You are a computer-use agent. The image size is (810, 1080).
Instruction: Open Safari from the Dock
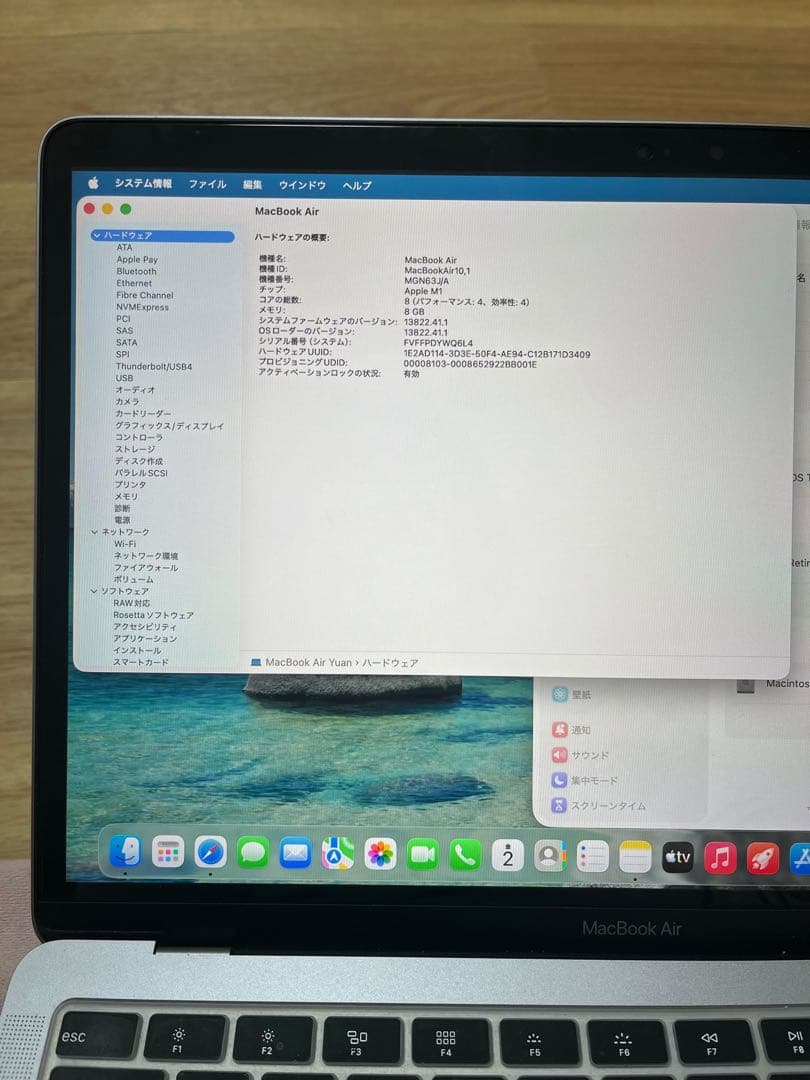pos(210,857)
